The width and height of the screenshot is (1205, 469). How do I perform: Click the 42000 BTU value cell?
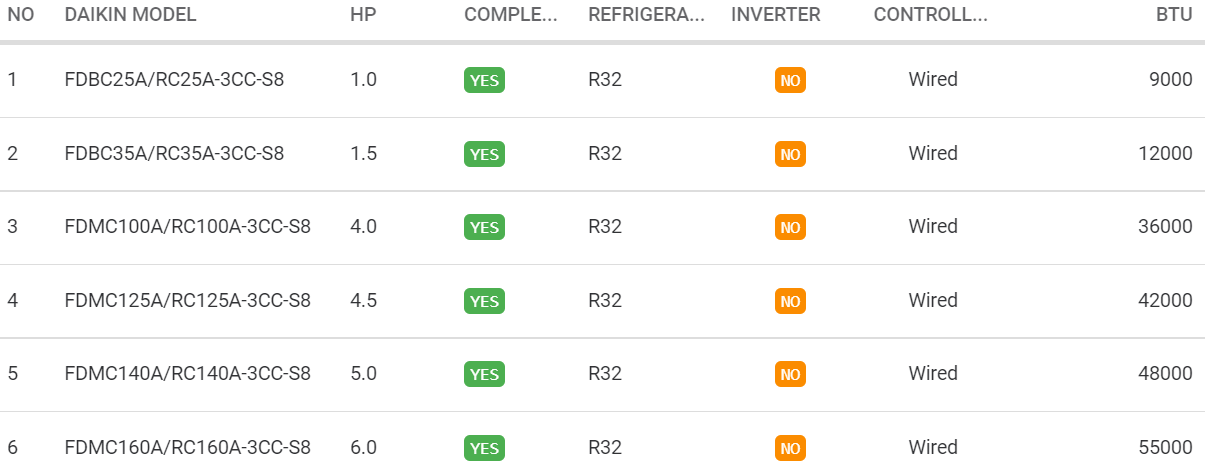pos(1165,300)
